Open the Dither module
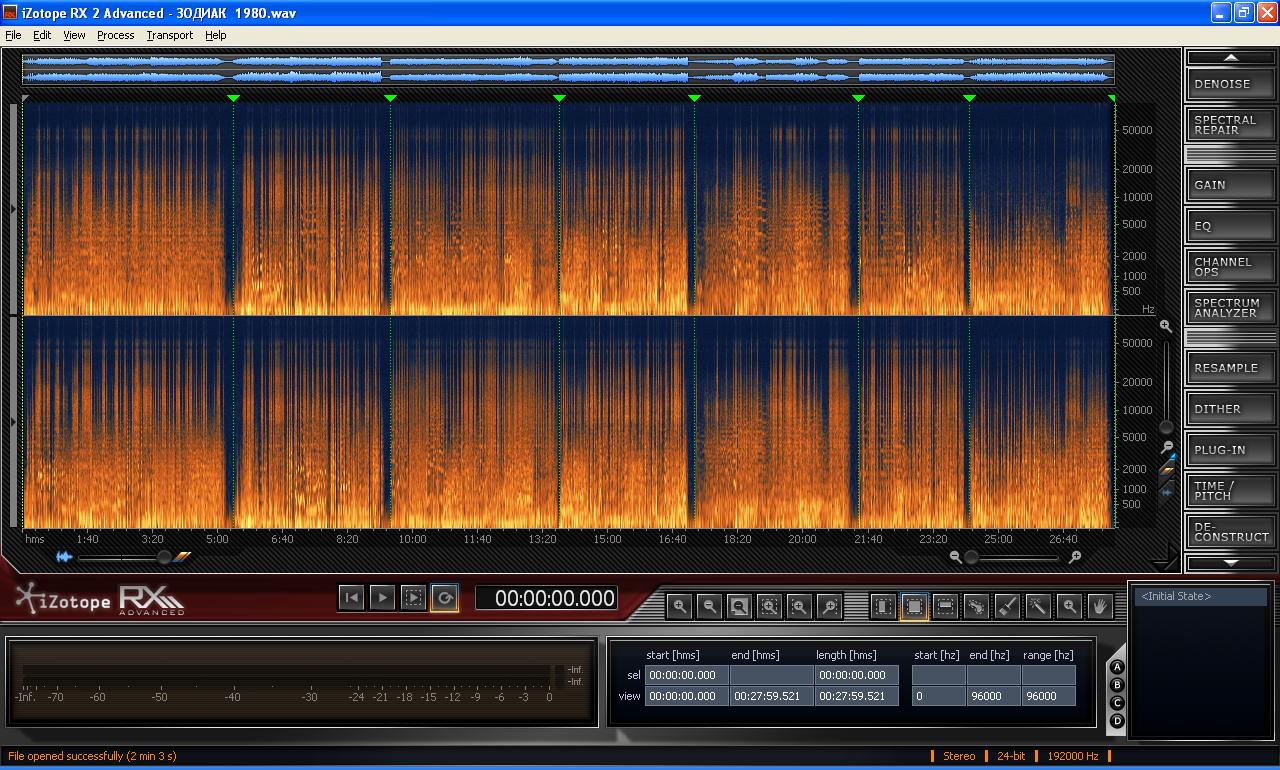The height and width of the screenshot is (770, 1280). (1231, 409)
